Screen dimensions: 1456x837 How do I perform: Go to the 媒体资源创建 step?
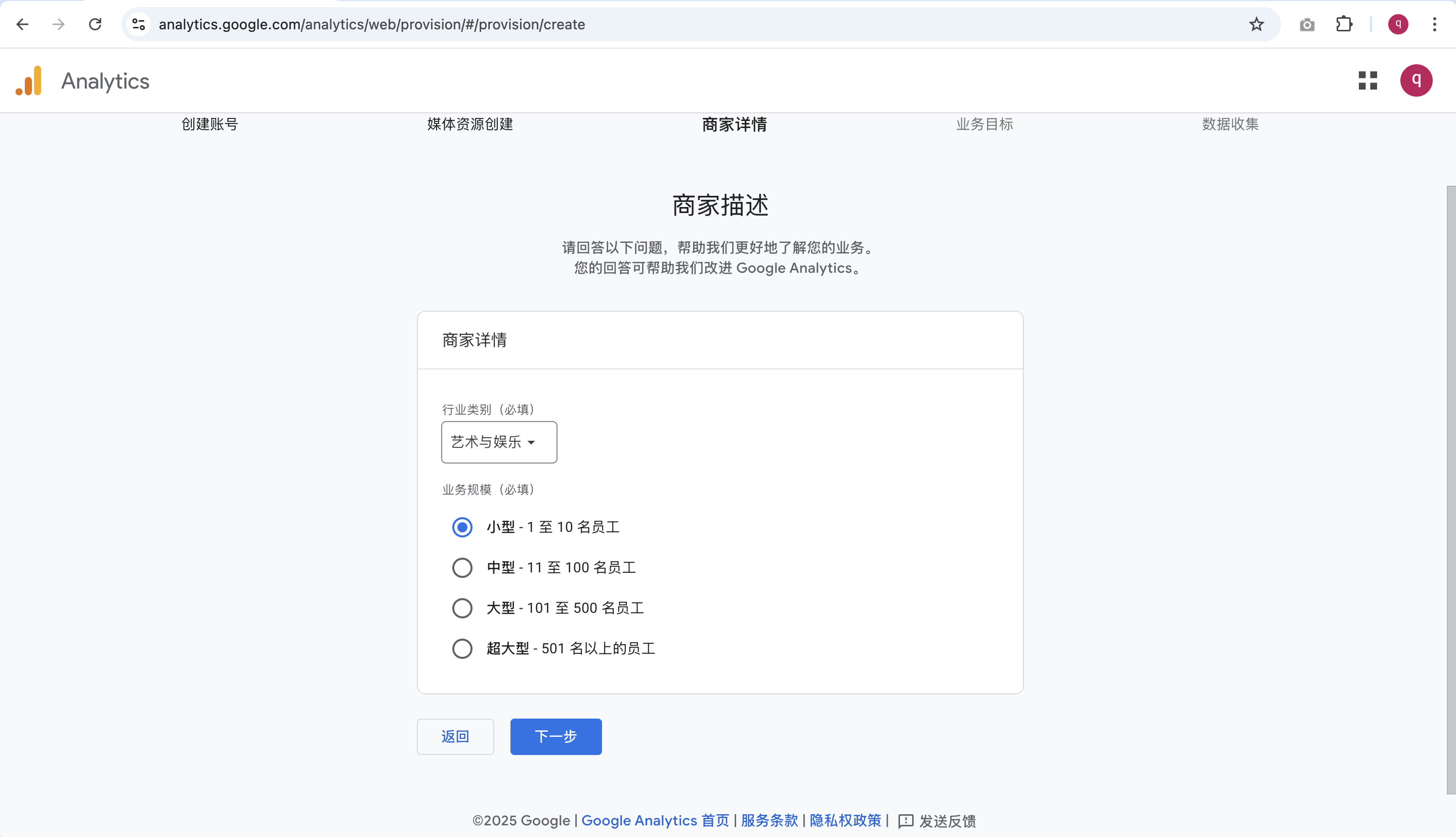pos(469,124)
